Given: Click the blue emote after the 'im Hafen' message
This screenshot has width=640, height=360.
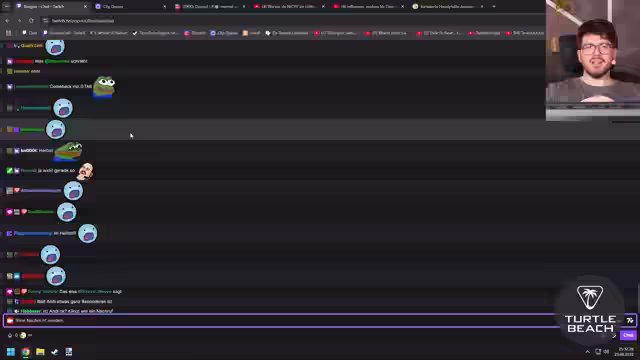Looking at the screenshot, I should pyautogui.click(x=87, y=233).
